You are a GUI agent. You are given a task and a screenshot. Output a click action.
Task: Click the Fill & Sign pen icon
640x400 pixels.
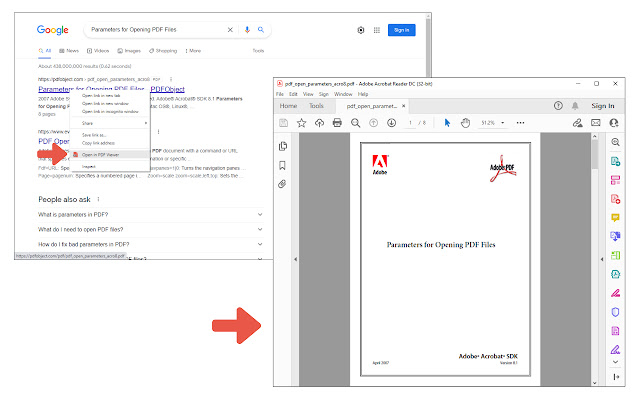[x=578, y=123]
